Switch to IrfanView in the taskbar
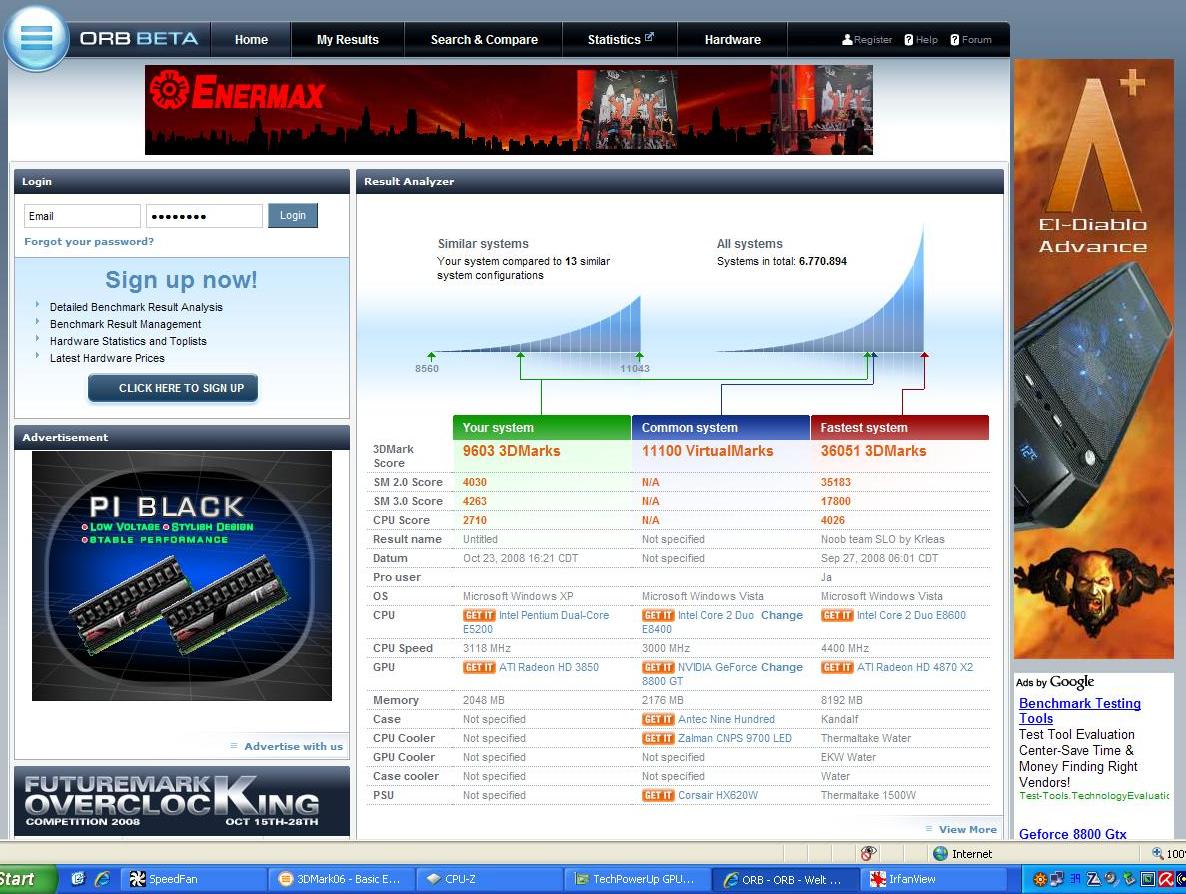Image resolution: width=1186 pixels, height=894 pixels. [935, 879]
